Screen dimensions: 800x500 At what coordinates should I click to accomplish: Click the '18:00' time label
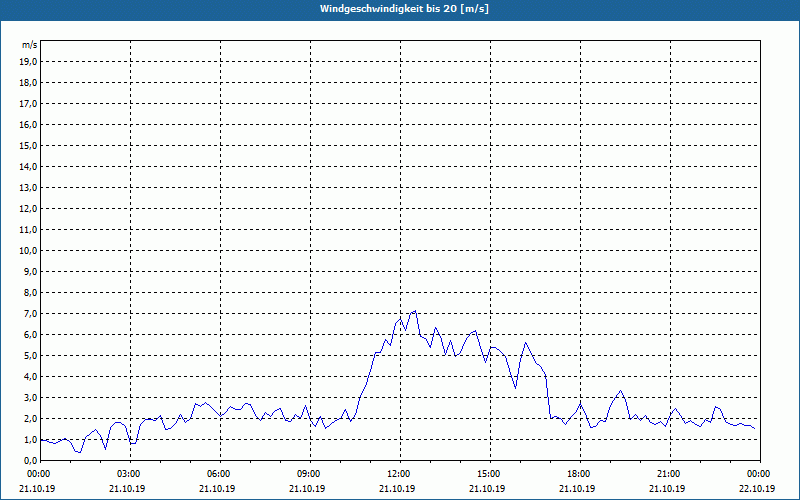(x=580, y=474)
